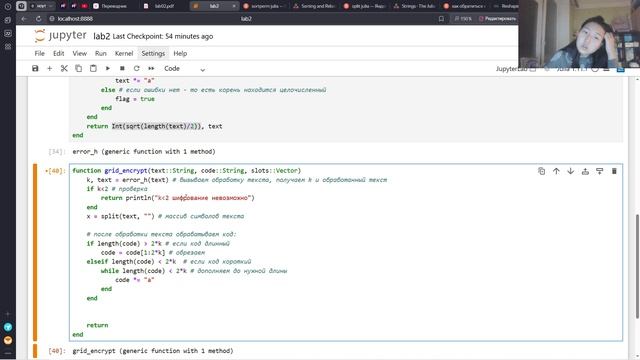Image resolution: width=640 pixels, height=360 pixels.
Task: Open the Settings menu
Action: coord(153,53)
